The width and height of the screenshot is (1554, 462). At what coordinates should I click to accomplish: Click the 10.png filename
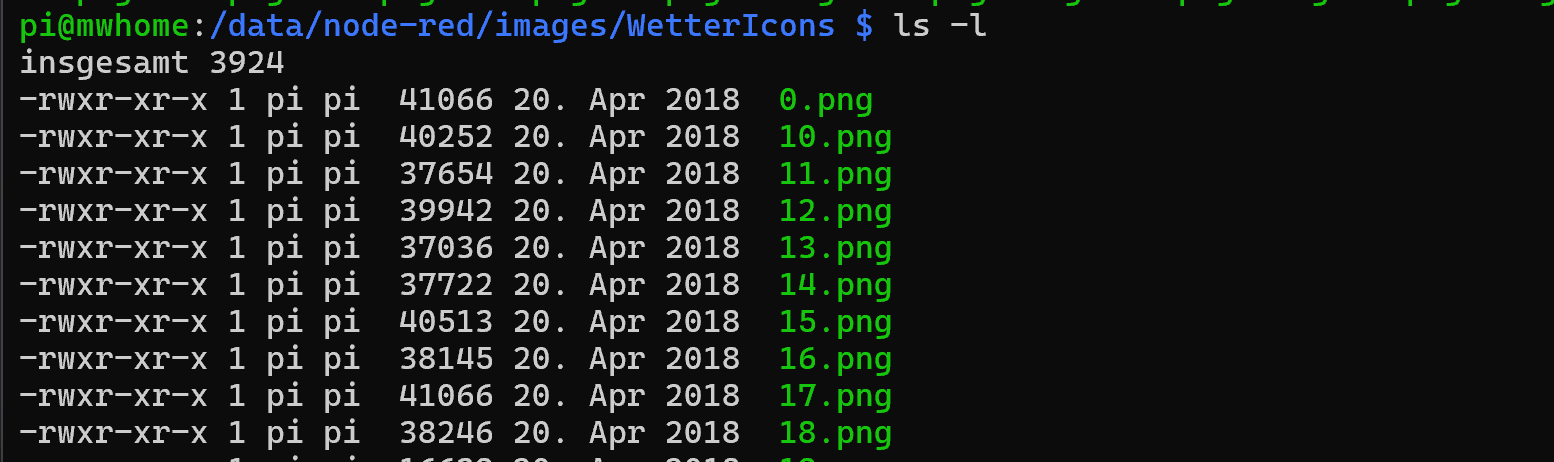tap(835, 137)
